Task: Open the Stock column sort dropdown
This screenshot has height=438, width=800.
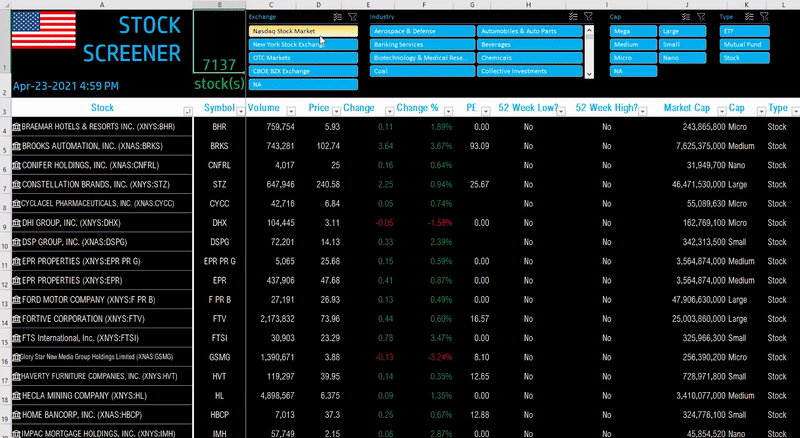Action: coord(188,111)
